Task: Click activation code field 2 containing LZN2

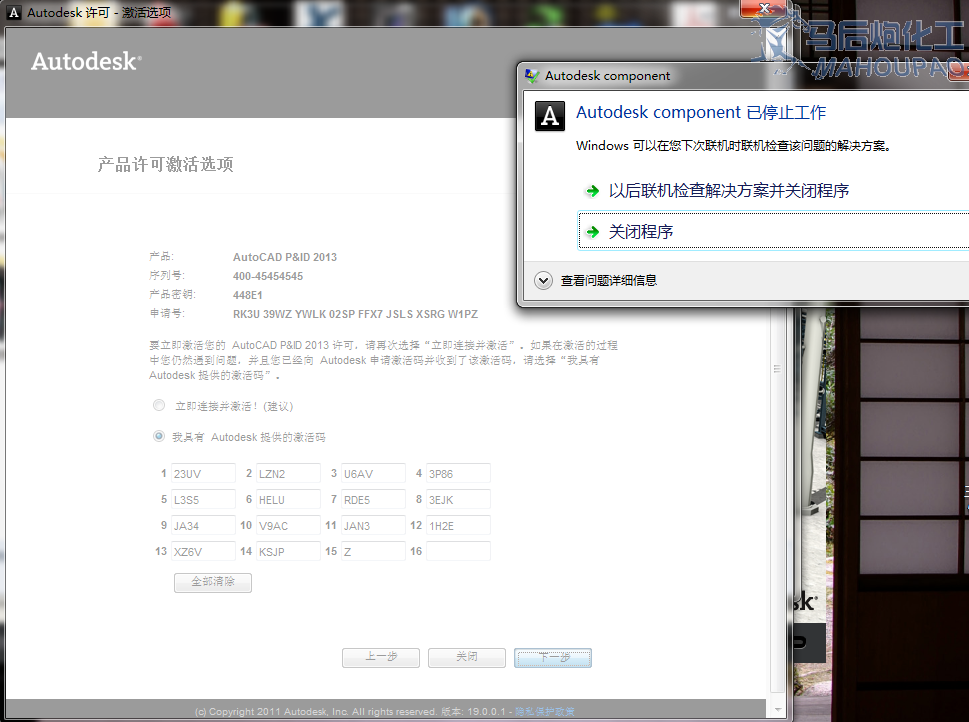Action: click(x=289, y=474)
